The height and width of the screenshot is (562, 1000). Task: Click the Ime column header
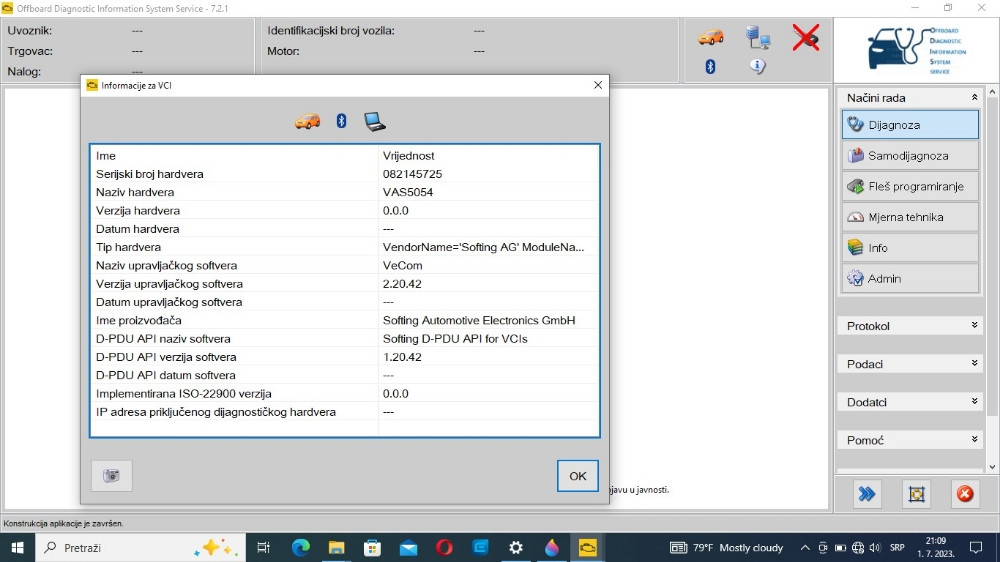tap(106, 156)
